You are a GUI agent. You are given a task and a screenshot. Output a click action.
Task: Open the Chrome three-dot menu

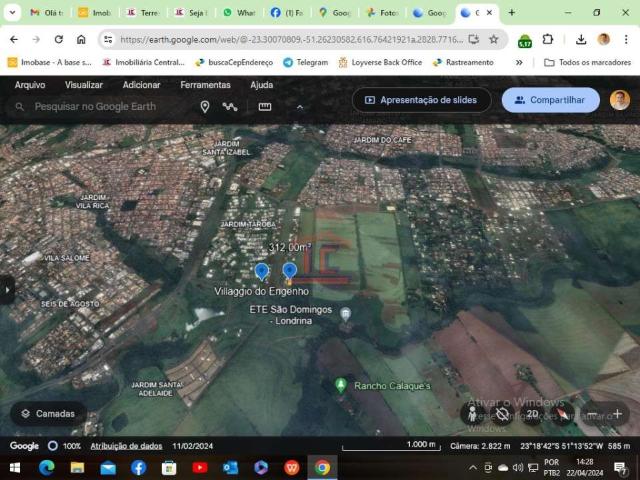coord(626,39)
